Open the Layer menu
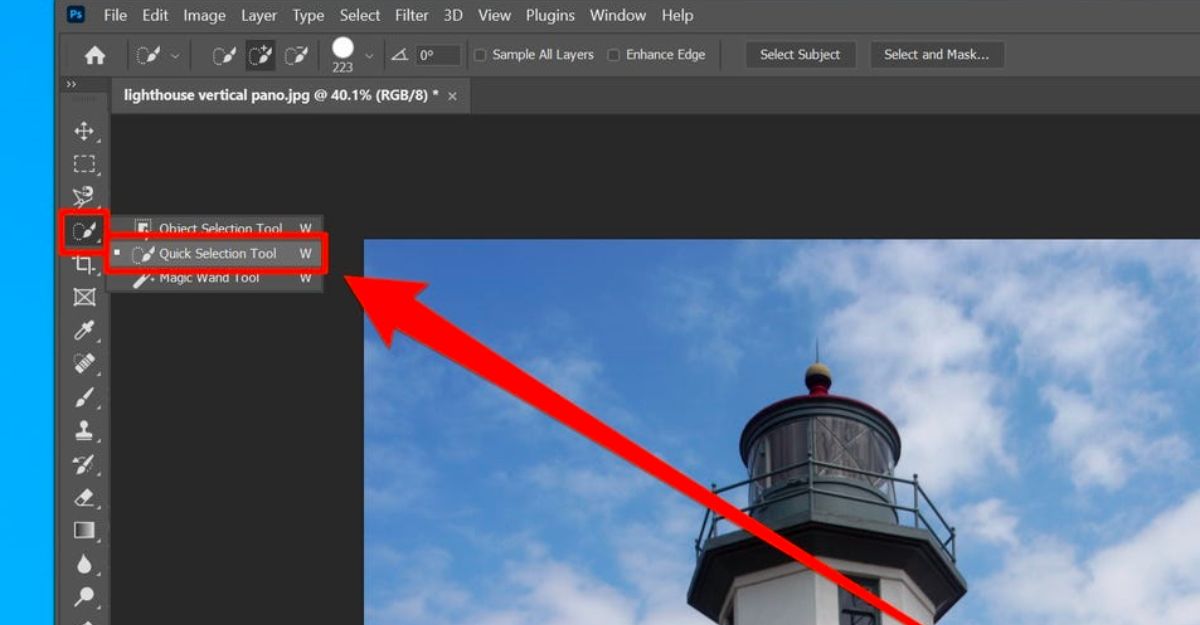 (259, 15)
